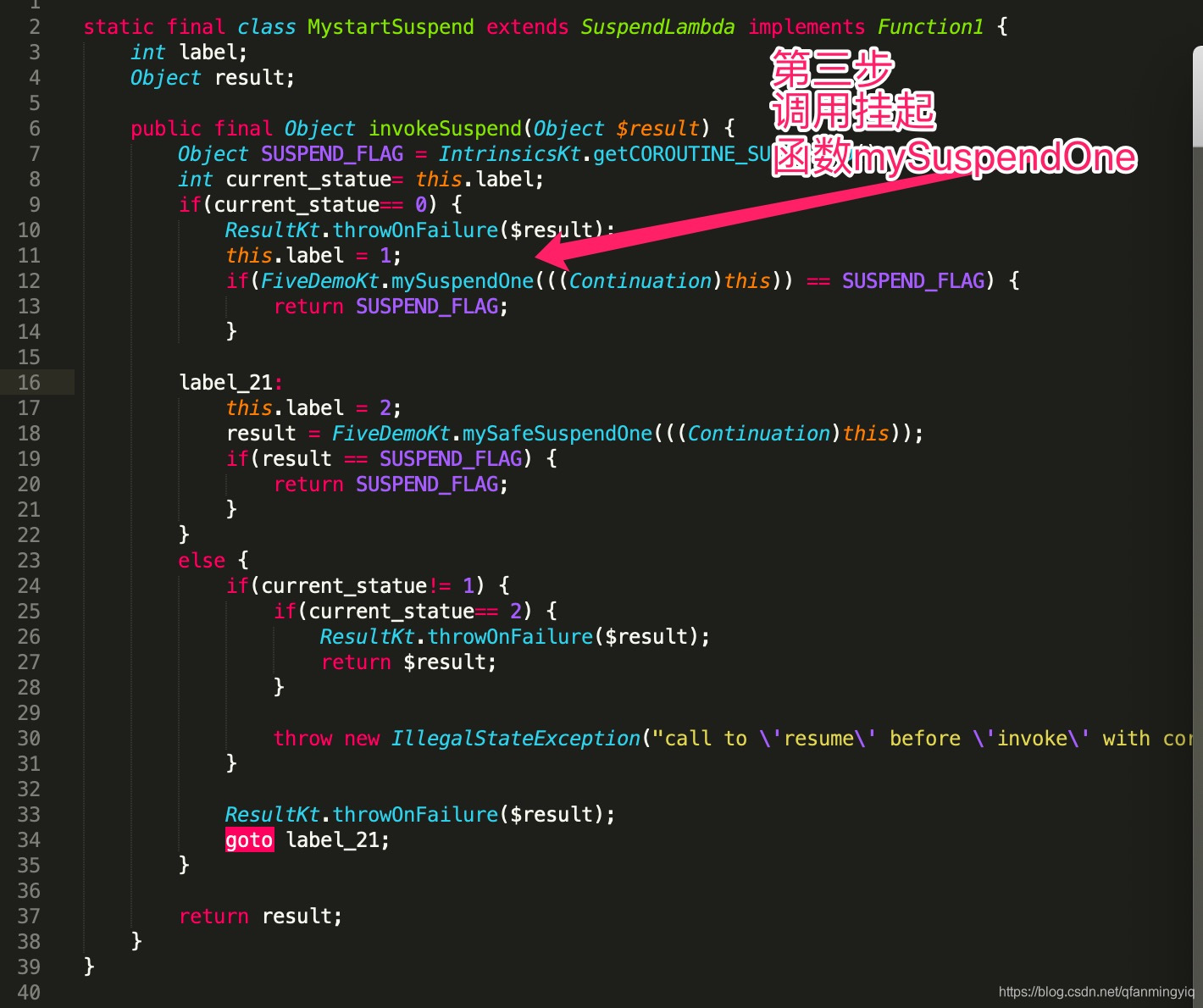
Task: Click 'this.label = 1;' statement
Action: 313,256
